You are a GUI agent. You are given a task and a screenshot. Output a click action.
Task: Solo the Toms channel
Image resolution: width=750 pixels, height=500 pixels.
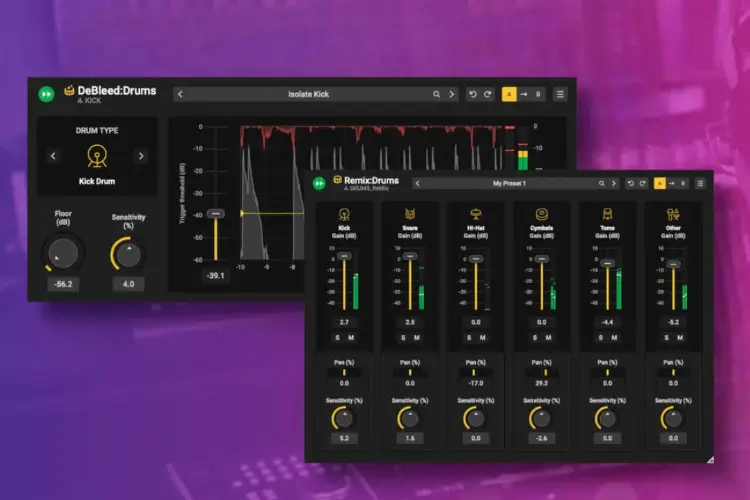click(601, 338)
